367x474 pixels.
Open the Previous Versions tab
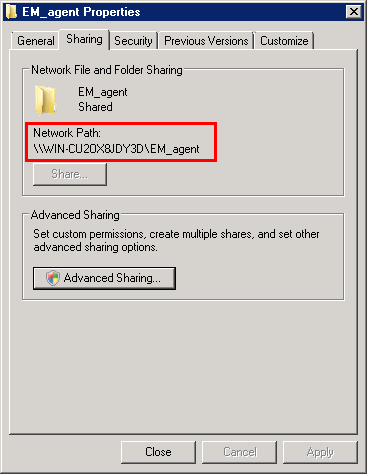[x=206, y=41]
